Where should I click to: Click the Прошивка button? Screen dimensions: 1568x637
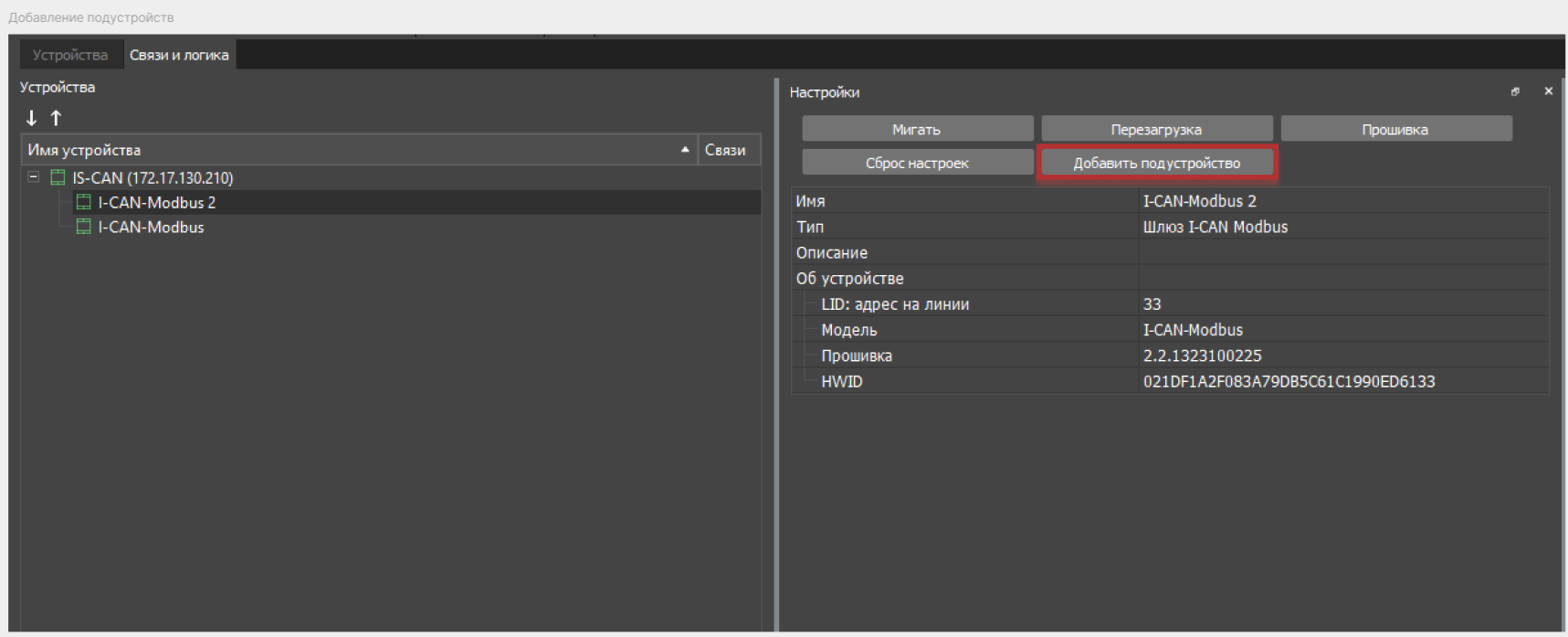click(1394, 130)
